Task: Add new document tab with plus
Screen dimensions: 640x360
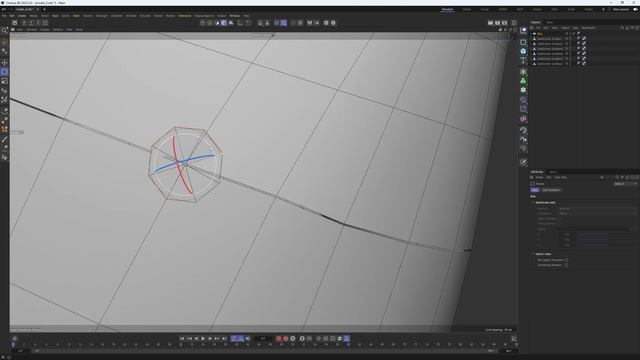Action: coord(44,9)
